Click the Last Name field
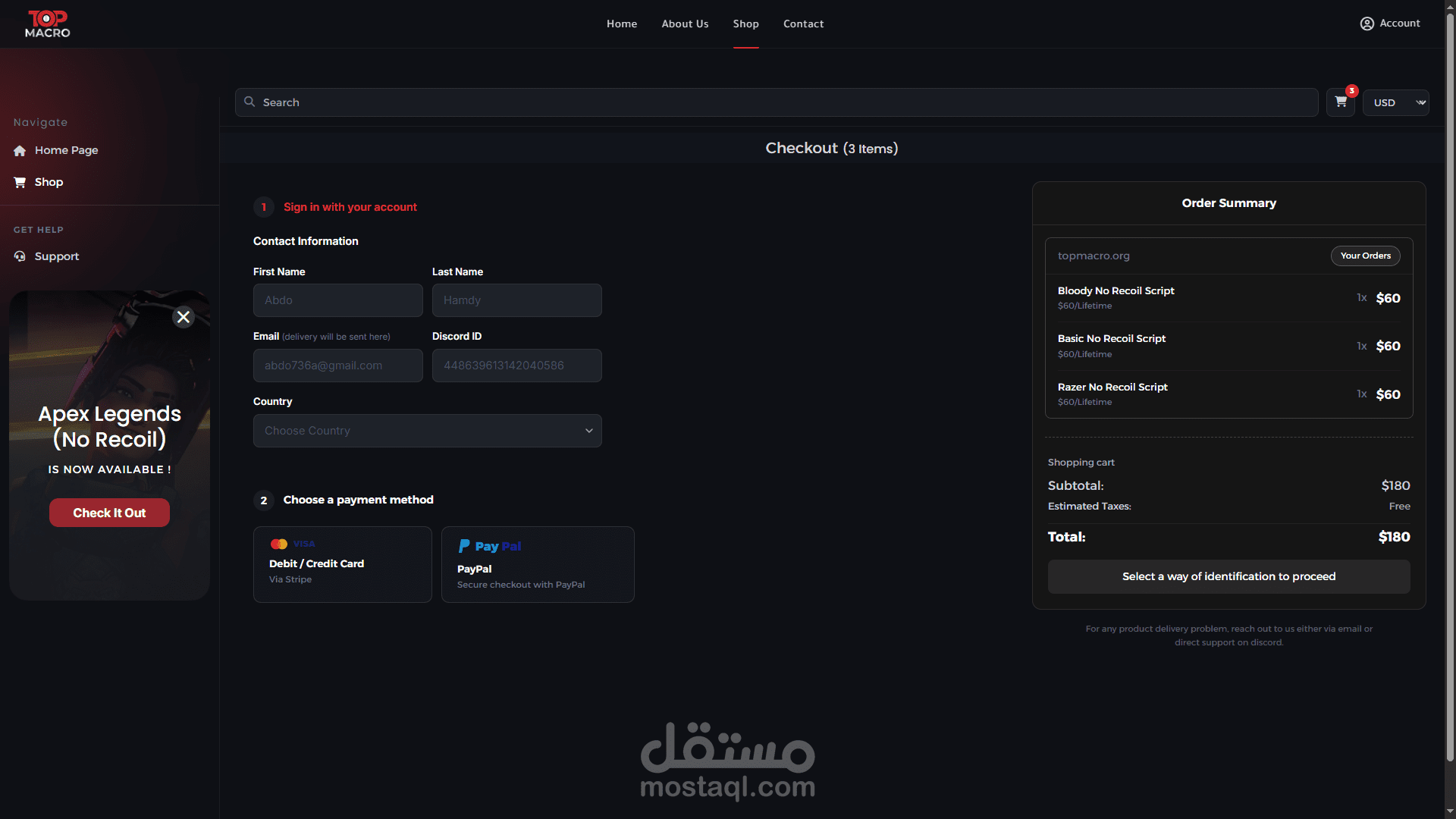This screenshot has width=1456, height=819. tap(517, 300)
